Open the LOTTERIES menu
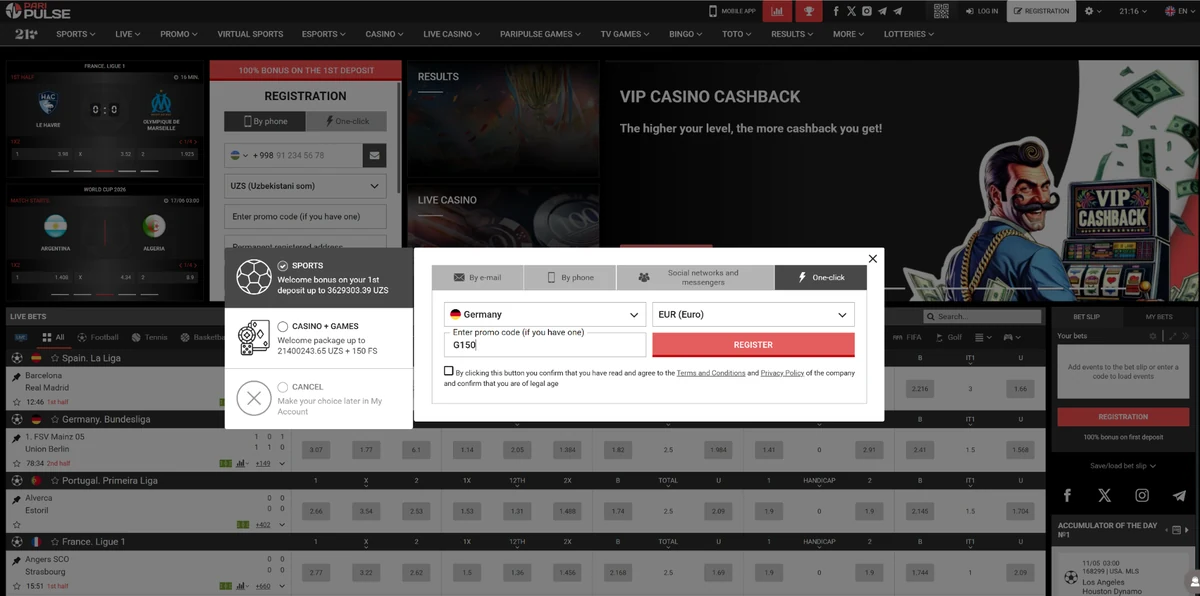 [909, 34]
